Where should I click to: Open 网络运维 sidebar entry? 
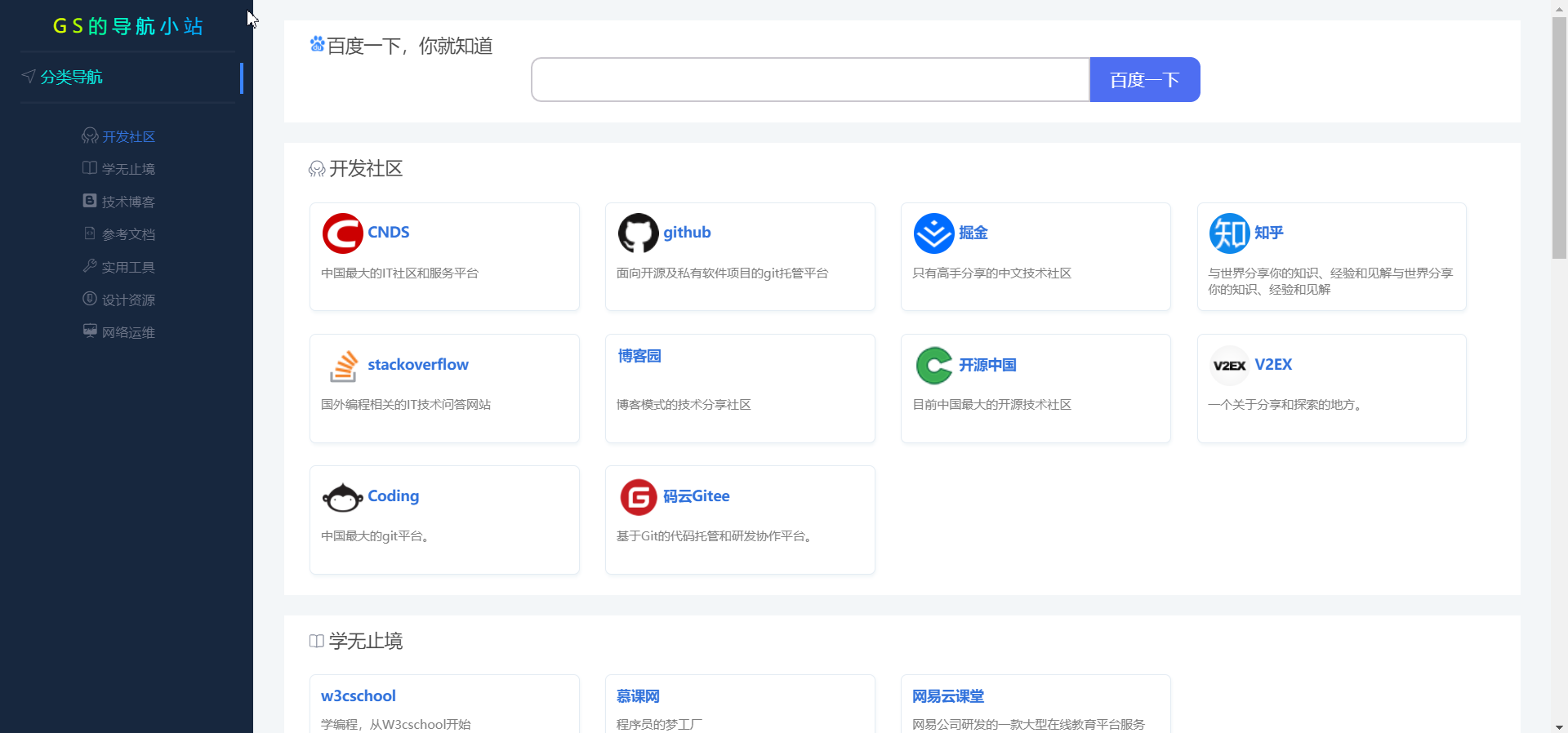pos(128,332)
